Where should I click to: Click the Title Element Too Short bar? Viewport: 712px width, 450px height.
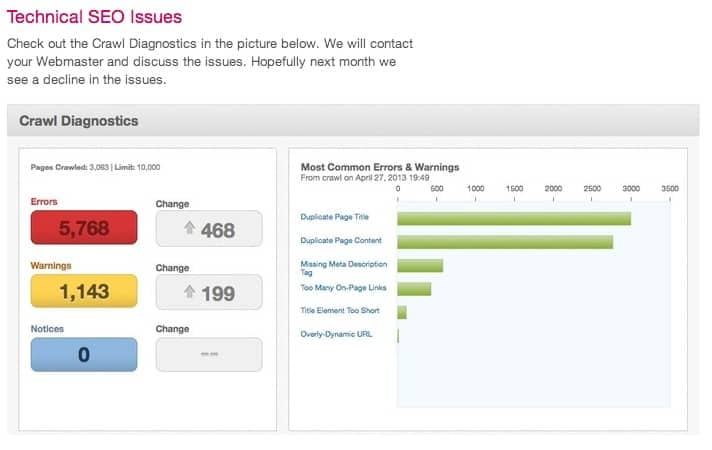click(x=402, y=312)
